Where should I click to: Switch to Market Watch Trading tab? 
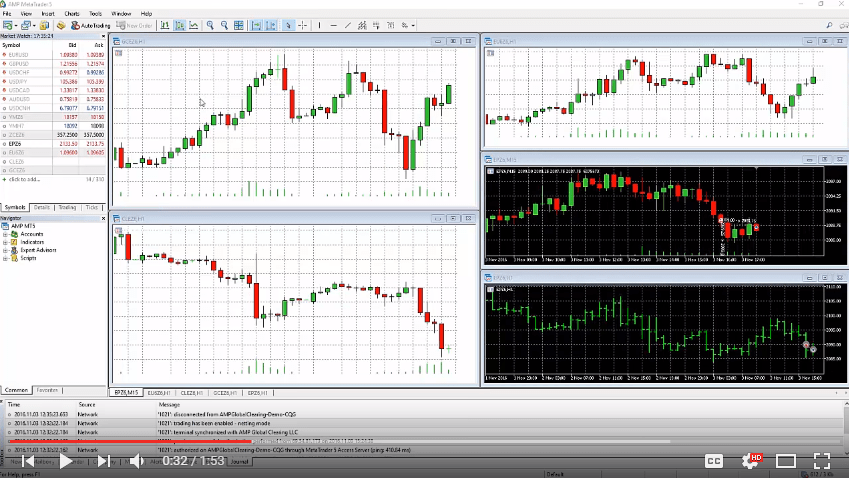point(67,207)
